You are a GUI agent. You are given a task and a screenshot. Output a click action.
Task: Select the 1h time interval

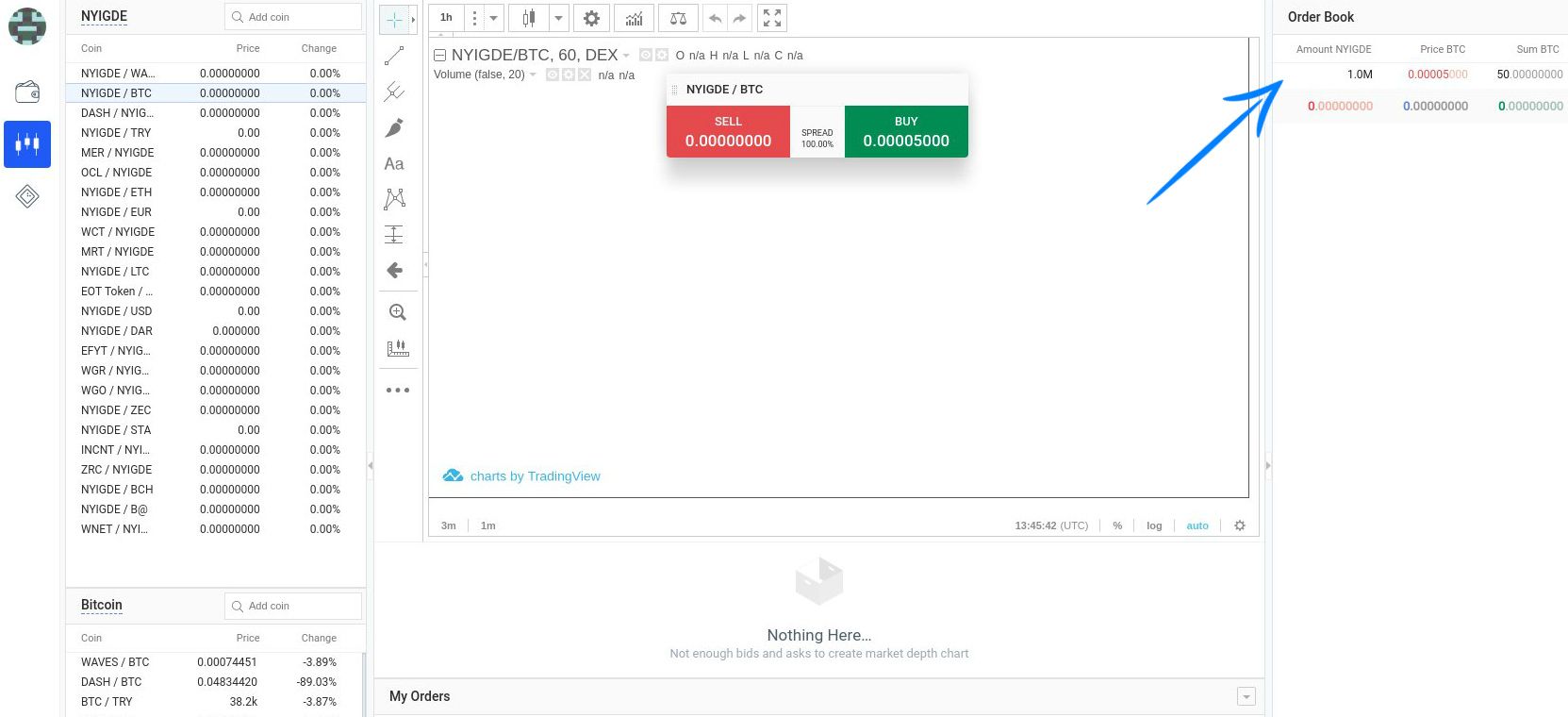(x=446, y=18)
